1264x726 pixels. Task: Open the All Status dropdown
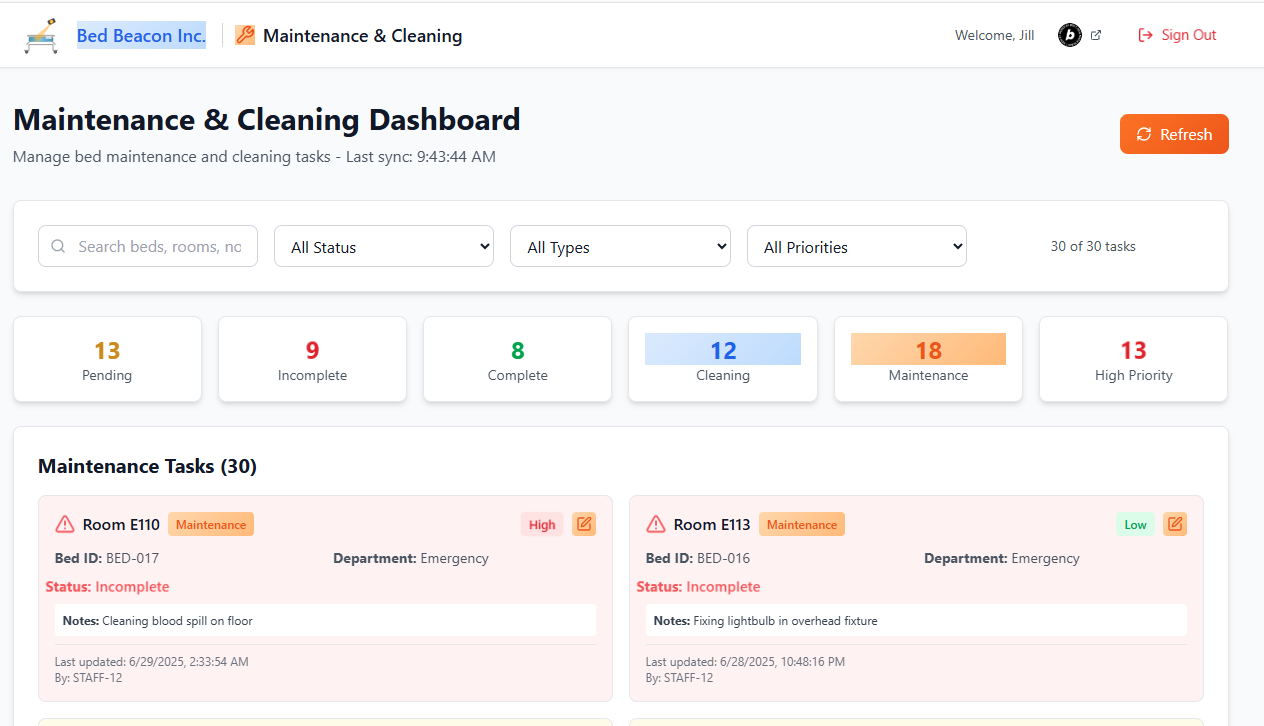[x=384, y=246]
